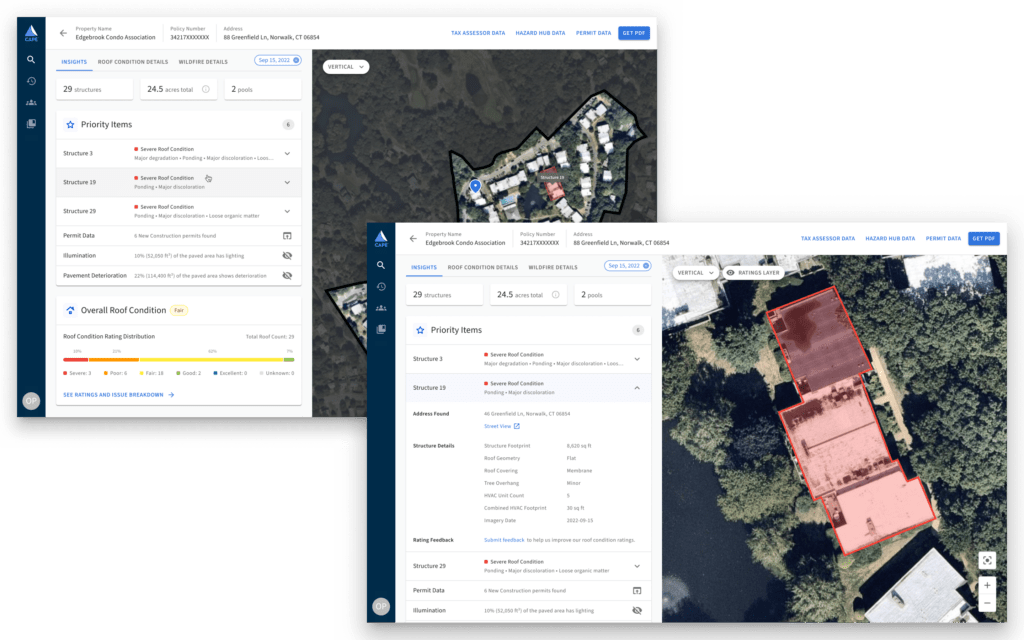
Task: Click the recenter map icon
Action: coord(987,560)
